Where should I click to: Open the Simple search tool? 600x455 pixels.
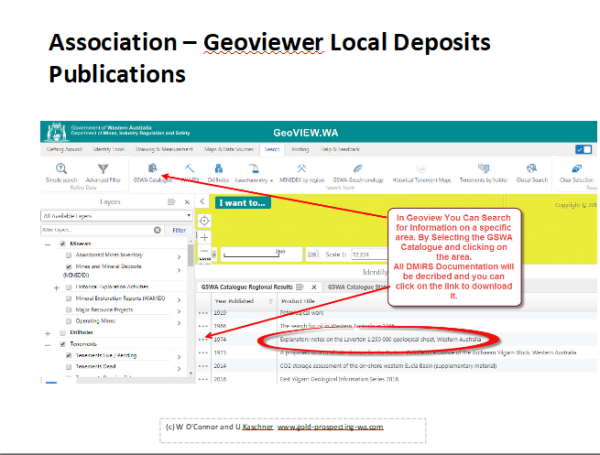coord(61,173)
